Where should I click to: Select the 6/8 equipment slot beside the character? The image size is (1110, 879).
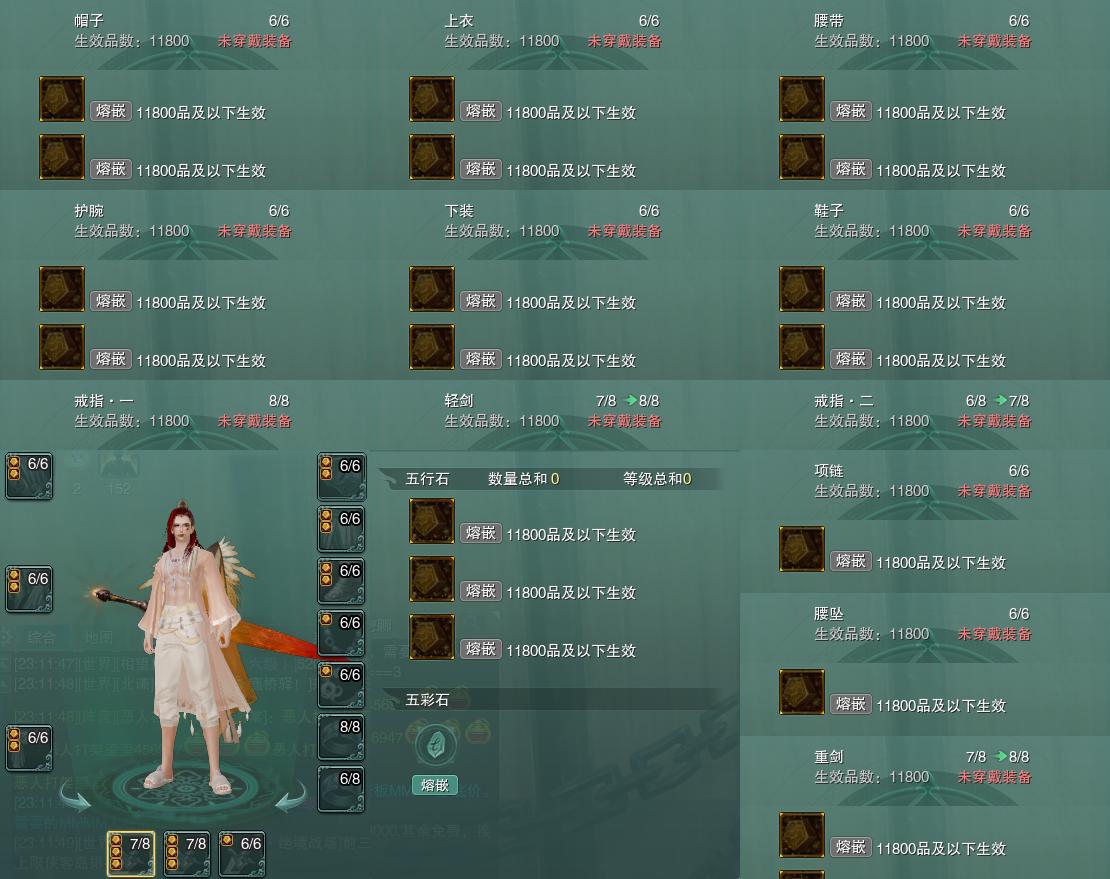[x=341, y=788]
